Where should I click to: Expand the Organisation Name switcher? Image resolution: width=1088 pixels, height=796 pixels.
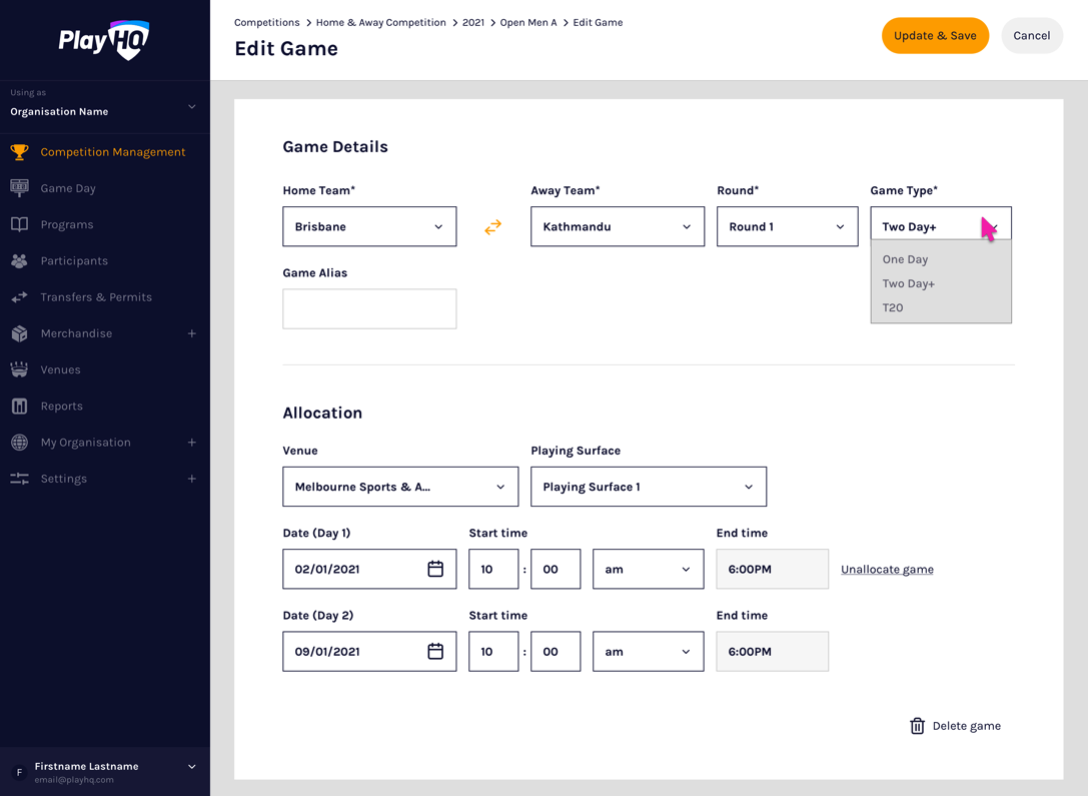[x=192, y=107]
